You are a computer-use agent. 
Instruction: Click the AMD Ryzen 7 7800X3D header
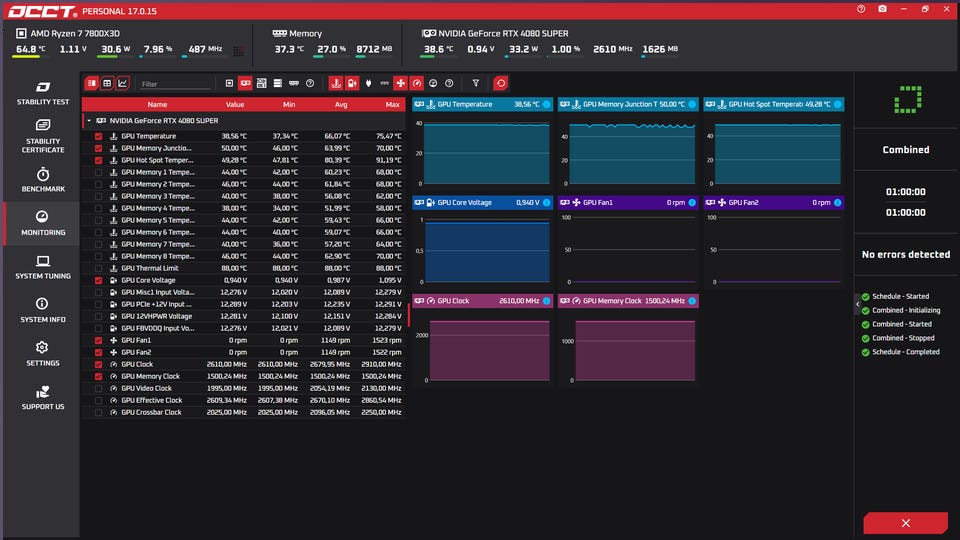(68, 34)
